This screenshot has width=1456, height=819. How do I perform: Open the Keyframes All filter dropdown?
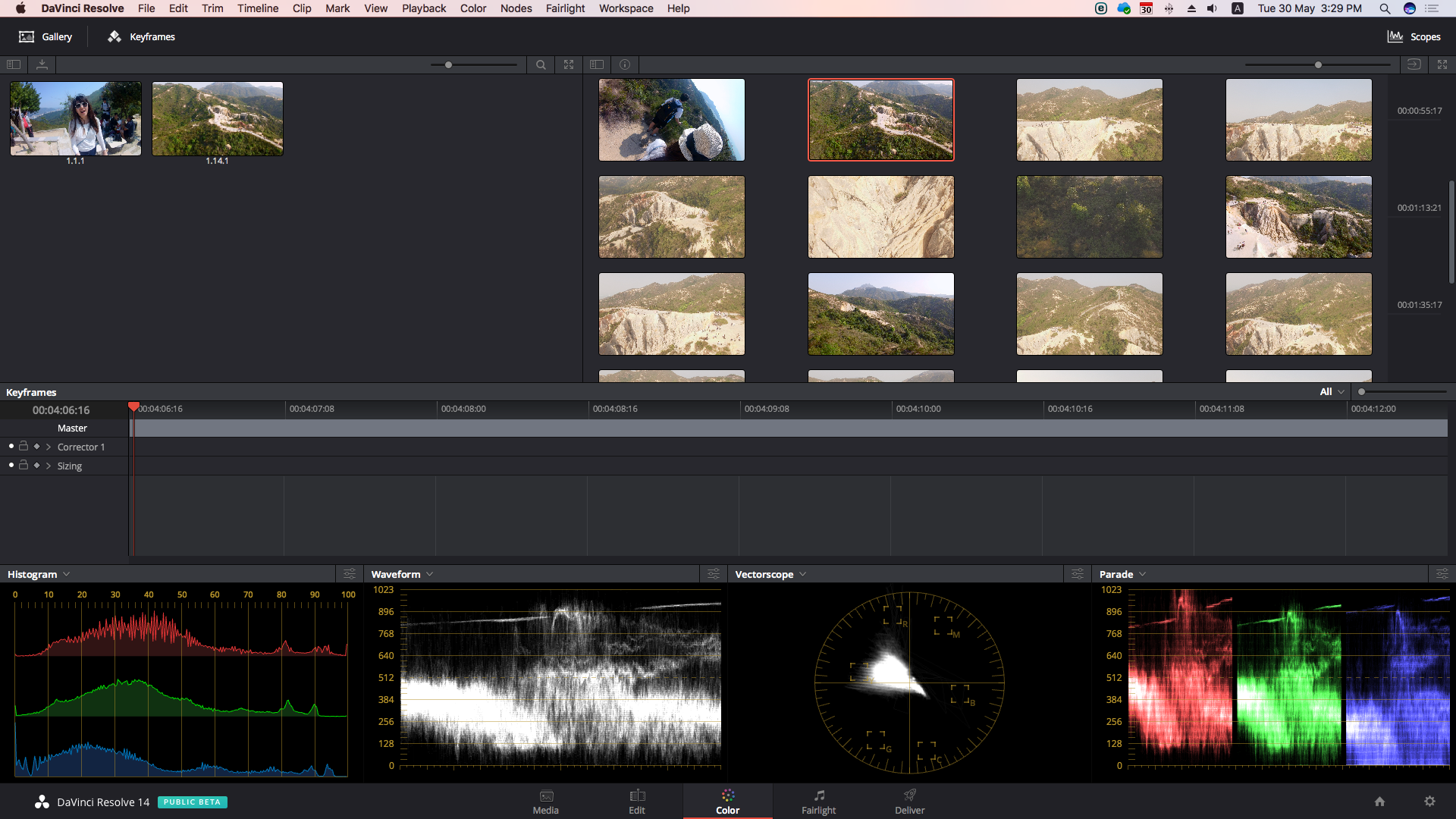coord(1332,392)
